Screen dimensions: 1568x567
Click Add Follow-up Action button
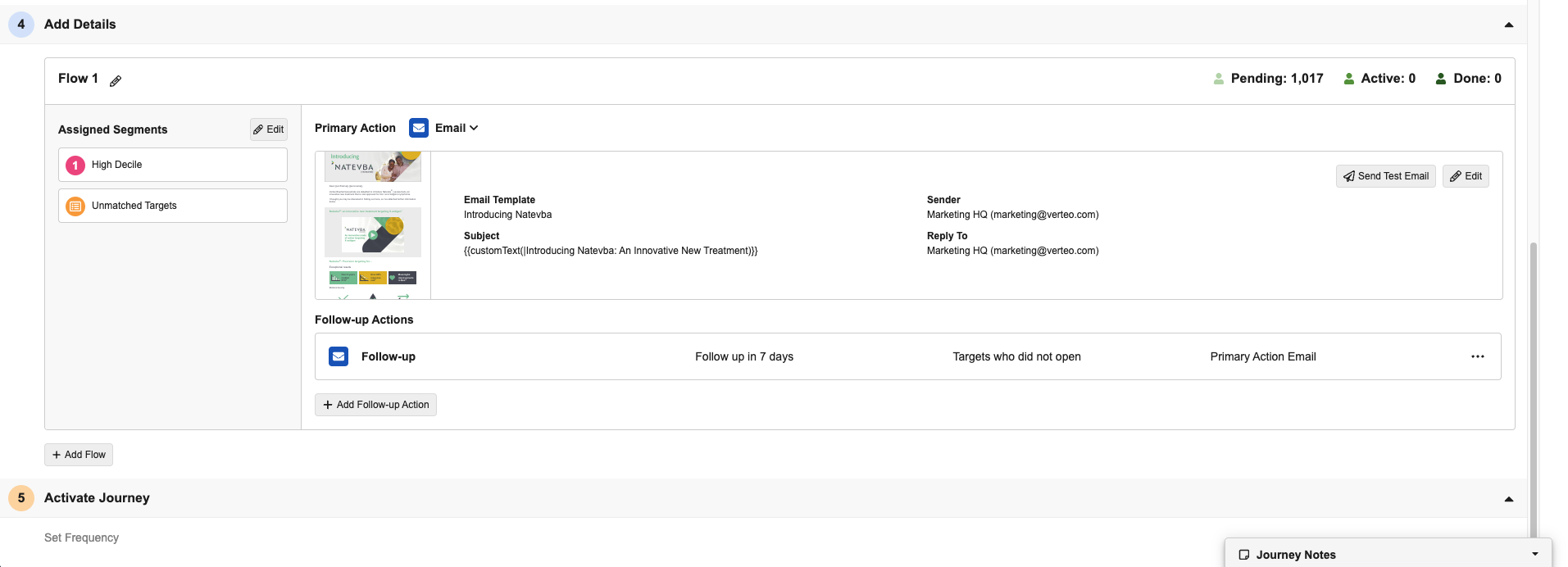(x=375, y=405)
